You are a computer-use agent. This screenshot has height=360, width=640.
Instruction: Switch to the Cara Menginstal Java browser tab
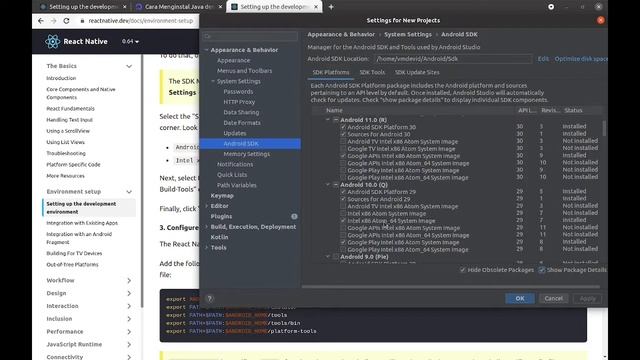(x=178, y=7)
